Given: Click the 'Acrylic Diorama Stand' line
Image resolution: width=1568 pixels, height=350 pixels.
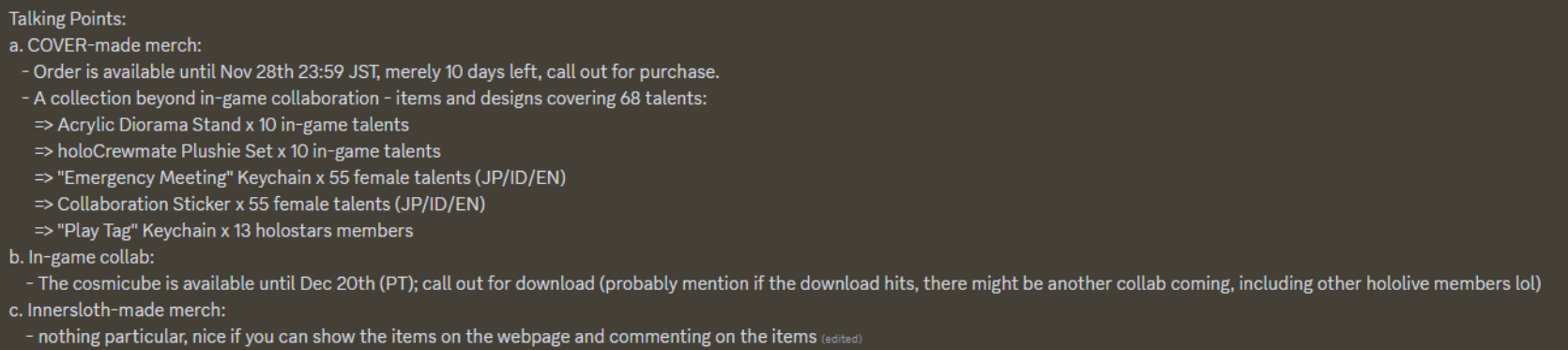Looking at the screenshot, I should [x=221, y=125].
